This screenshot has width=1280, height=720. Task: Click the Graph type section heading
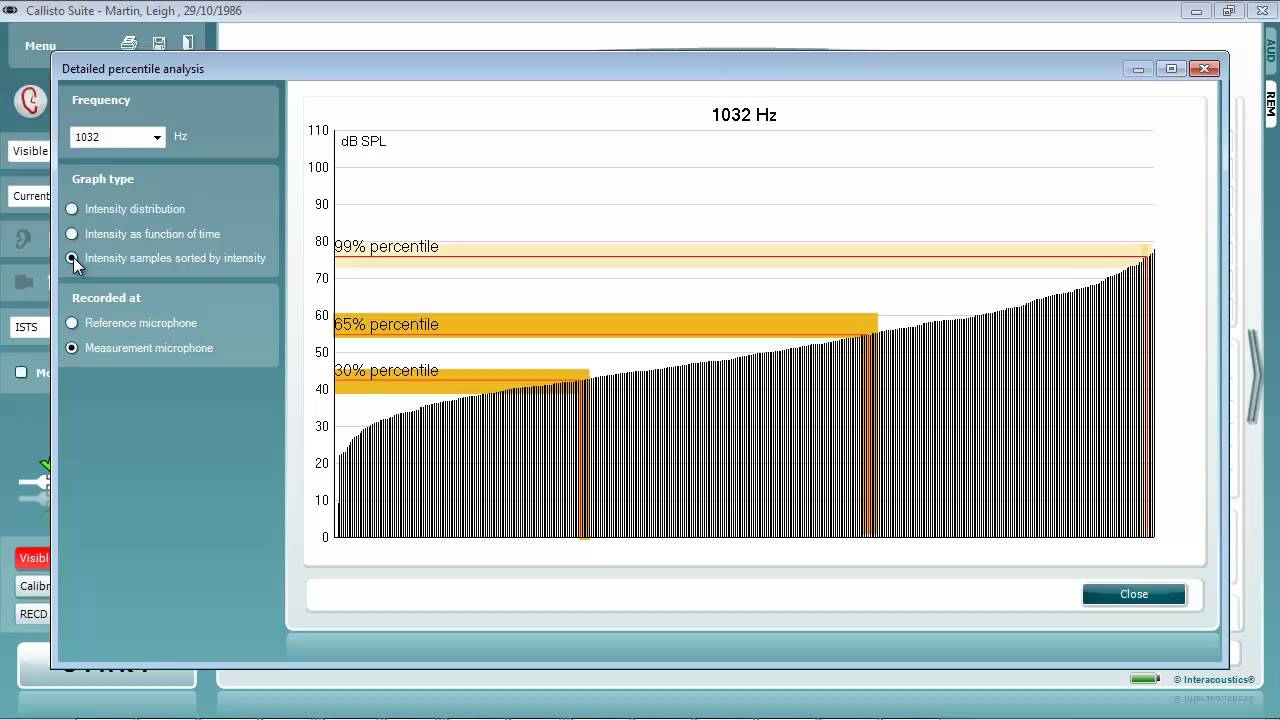coord(103,179)
